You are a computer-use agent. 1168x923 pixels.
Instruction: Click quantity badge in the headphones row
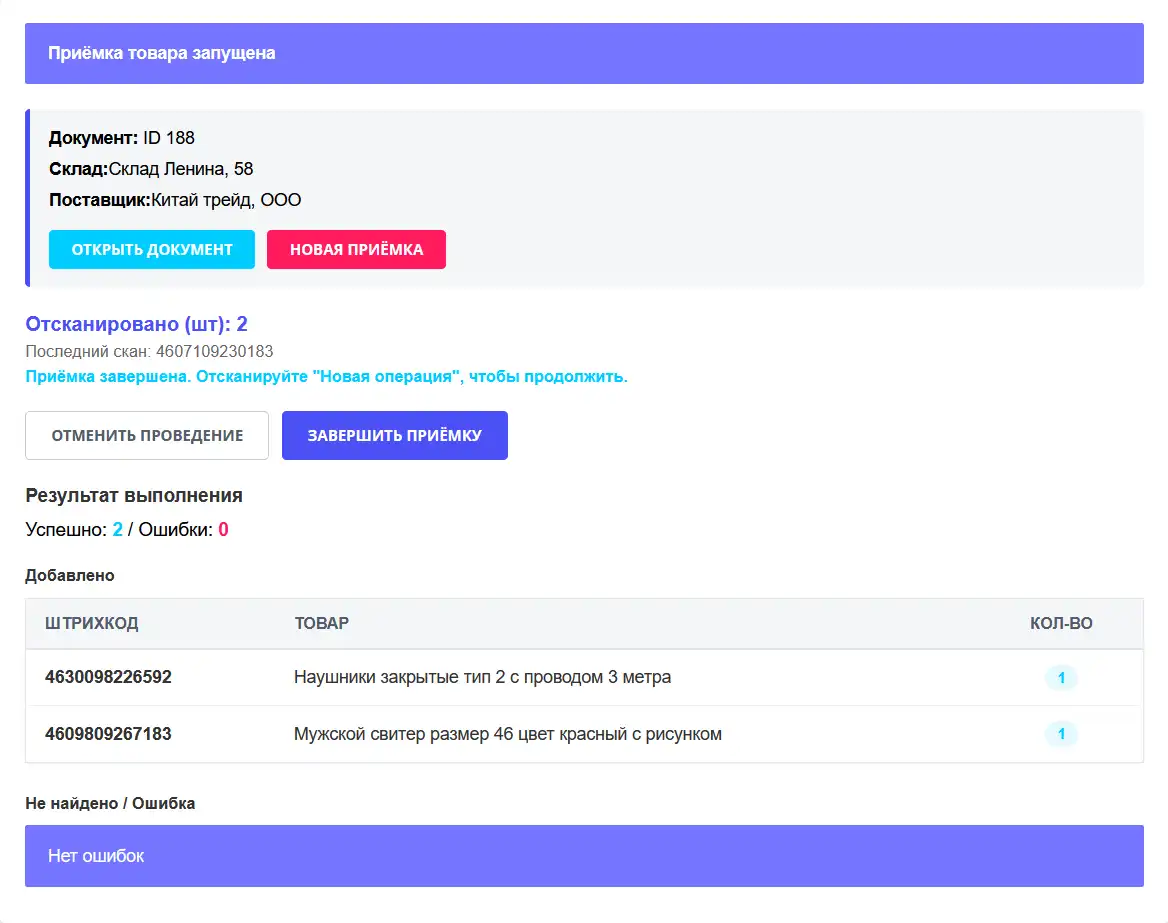[x=1061, y=678]
